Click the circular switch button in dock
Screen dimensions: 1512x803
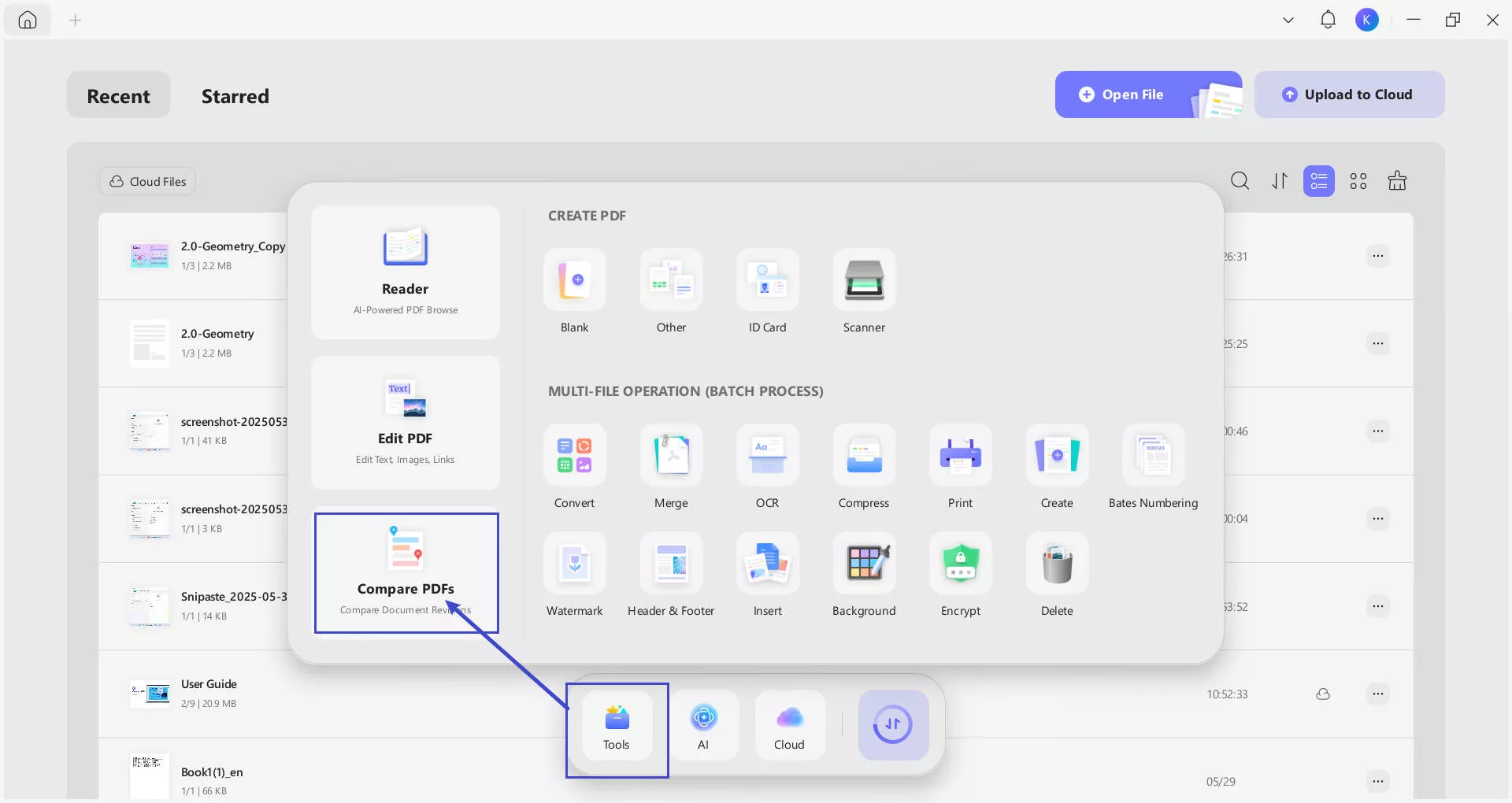click(893, 725)
